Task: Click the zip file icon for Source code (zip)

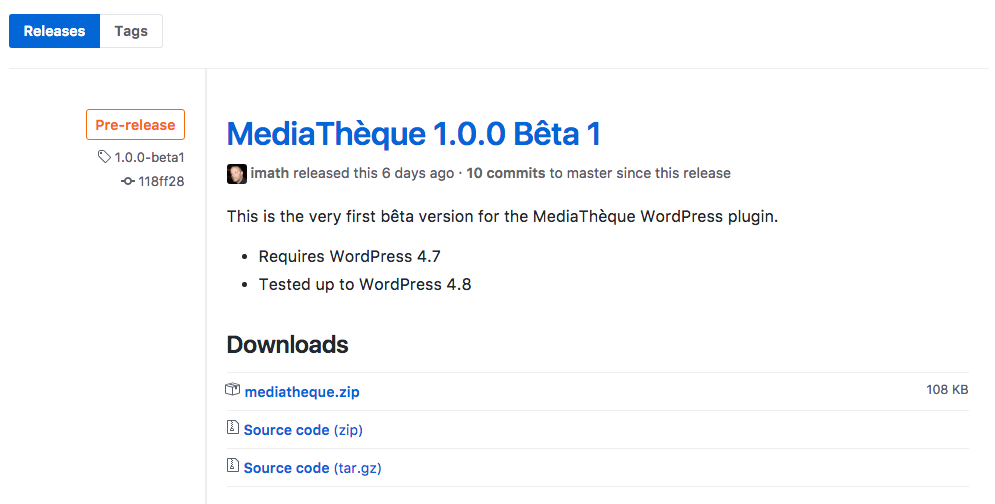Action: tap(233, 427)
